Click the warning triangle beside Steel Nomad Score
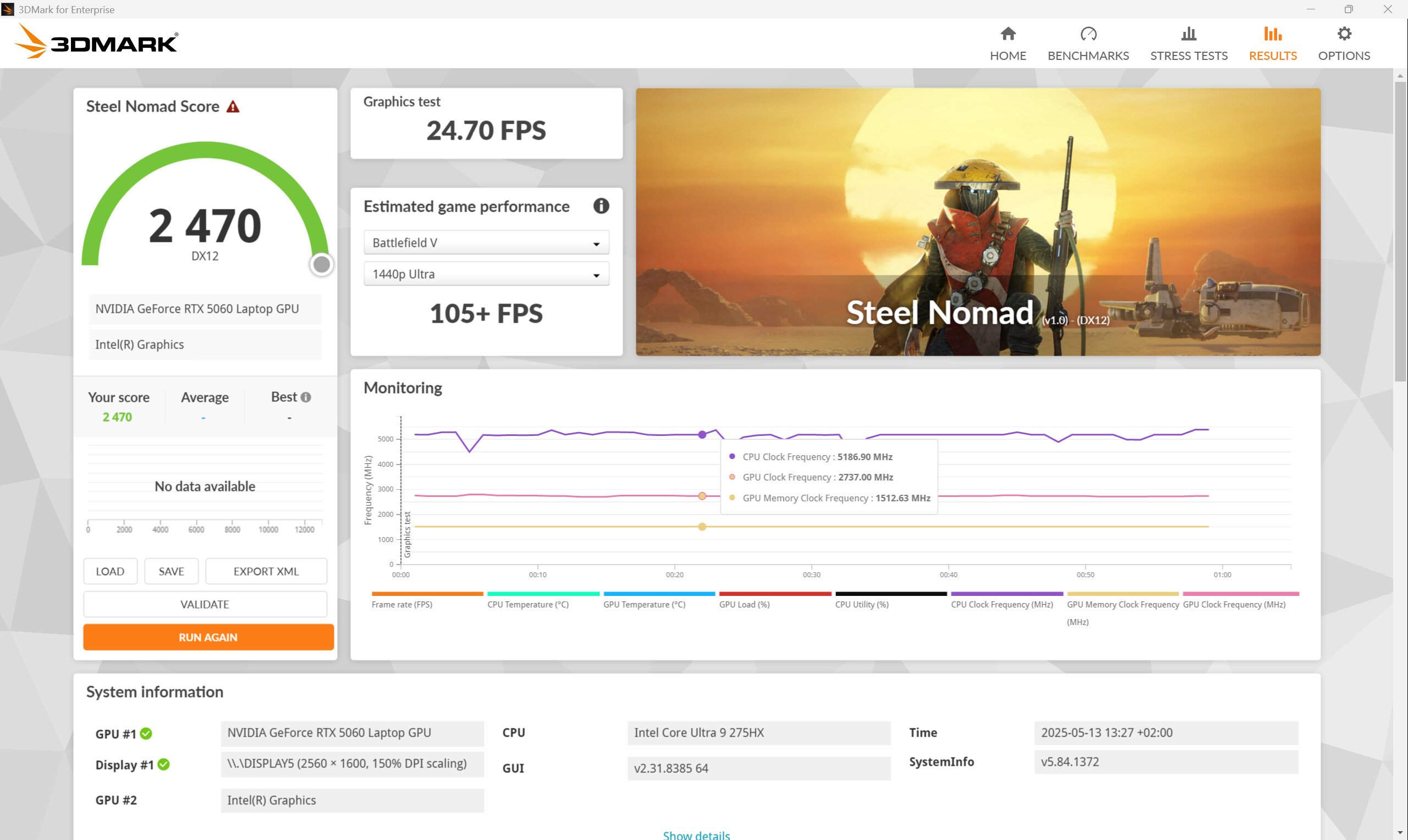1408x840 pixels. coord(234,106)
